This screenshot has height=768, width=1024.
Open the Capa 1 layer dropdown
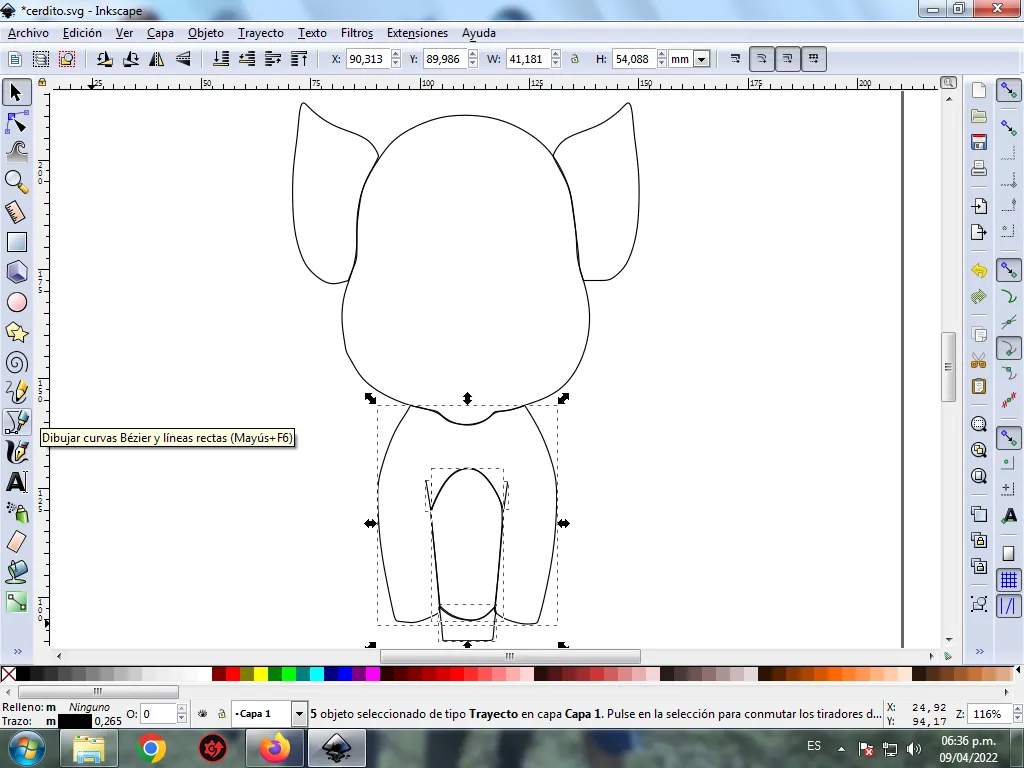click(299, 714)
